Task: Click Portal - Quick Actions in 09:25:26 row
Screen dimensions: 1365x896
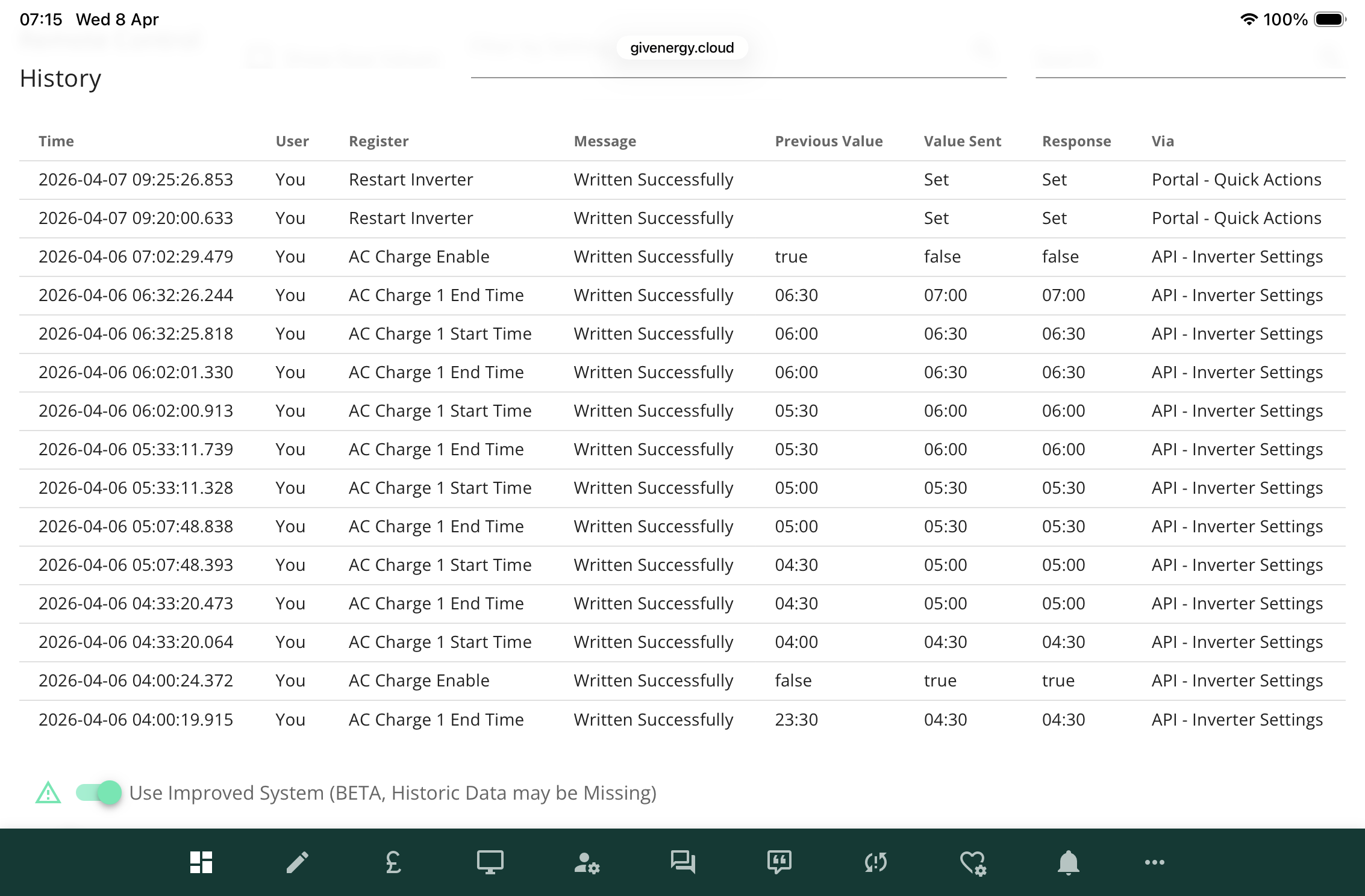Action: (1236, 179)
